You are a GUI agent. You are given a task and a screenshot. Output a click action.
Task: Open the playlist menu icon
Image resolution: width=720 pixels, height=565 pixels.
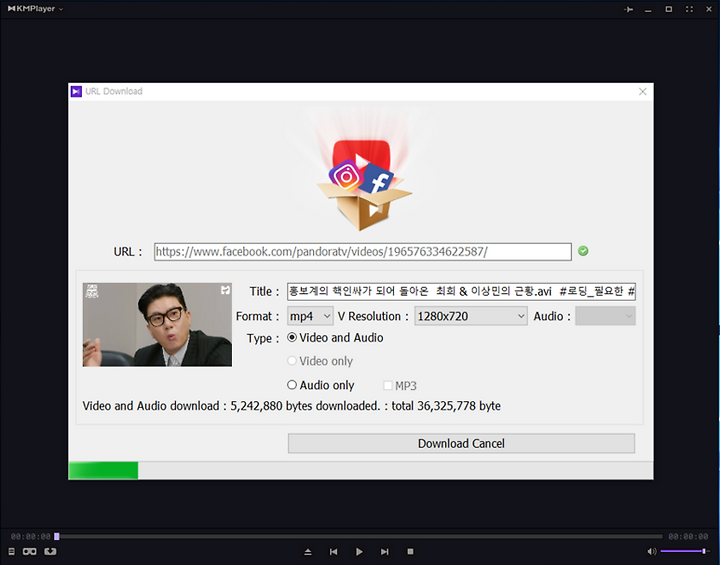11,551
